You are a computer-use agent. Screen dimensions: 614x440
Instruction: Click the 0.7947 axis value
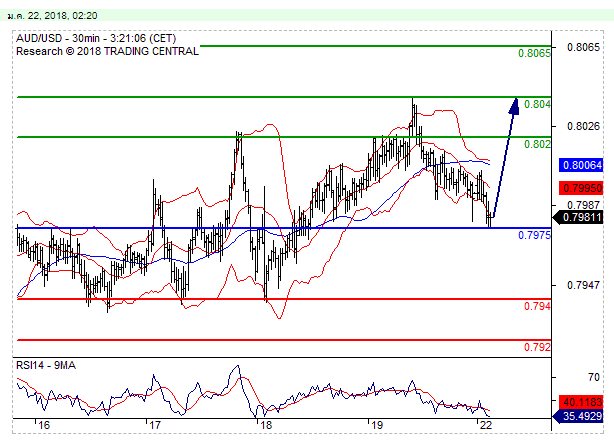click(583, 285)
